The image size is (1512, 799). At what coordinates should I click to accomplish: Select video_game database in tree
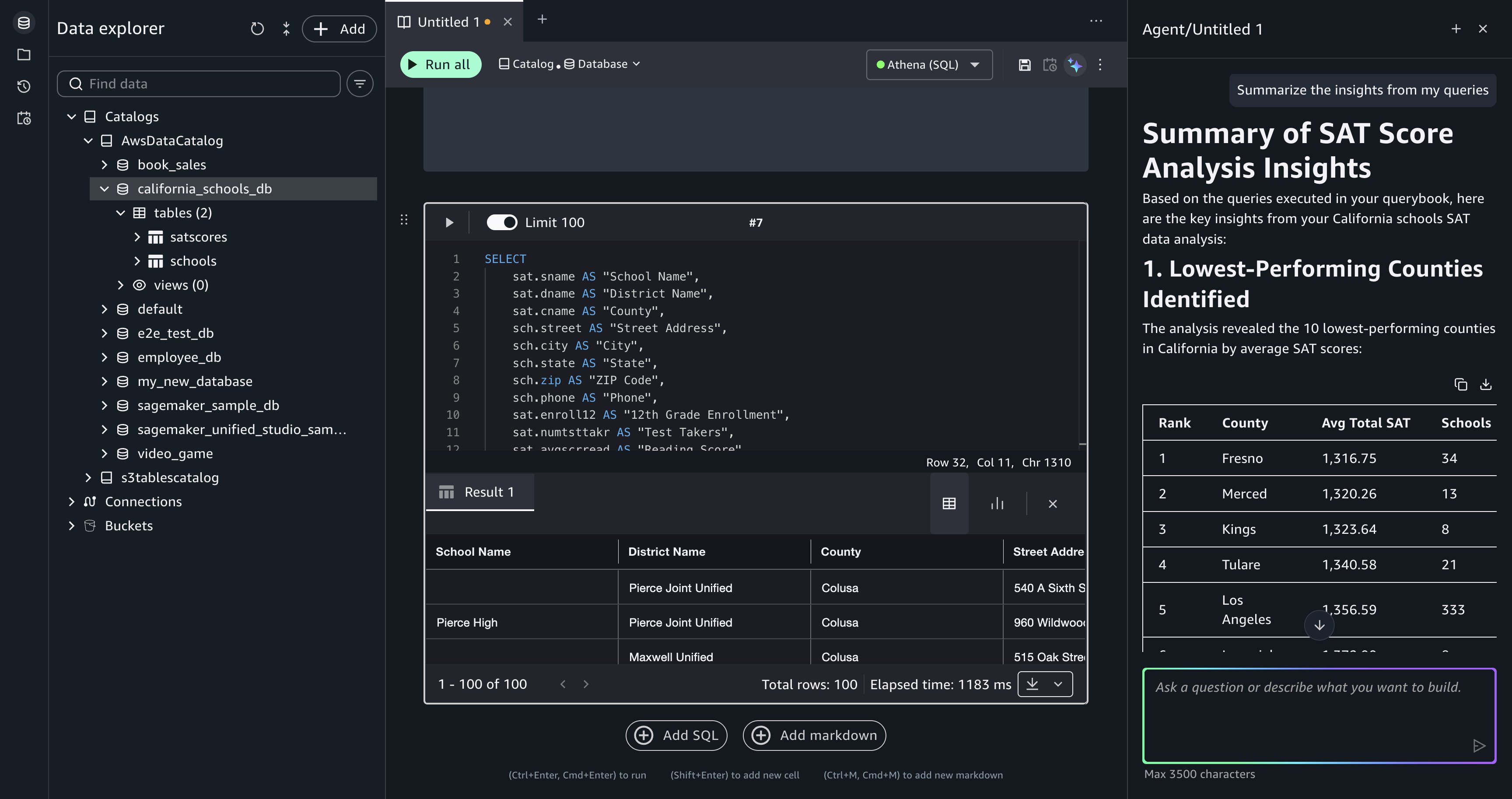tap(175, 454)
